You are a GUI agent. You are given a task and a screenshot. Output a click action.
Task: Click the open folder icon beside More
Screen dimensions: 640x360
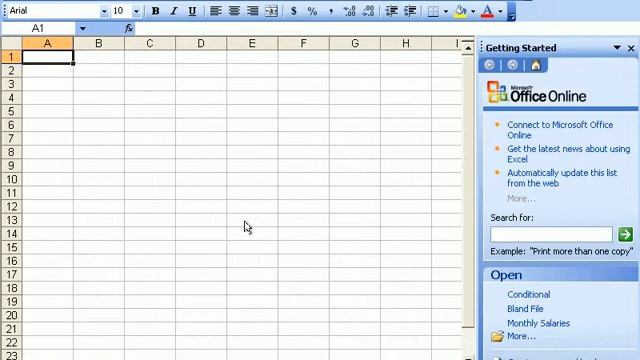(x=498, y=336)
